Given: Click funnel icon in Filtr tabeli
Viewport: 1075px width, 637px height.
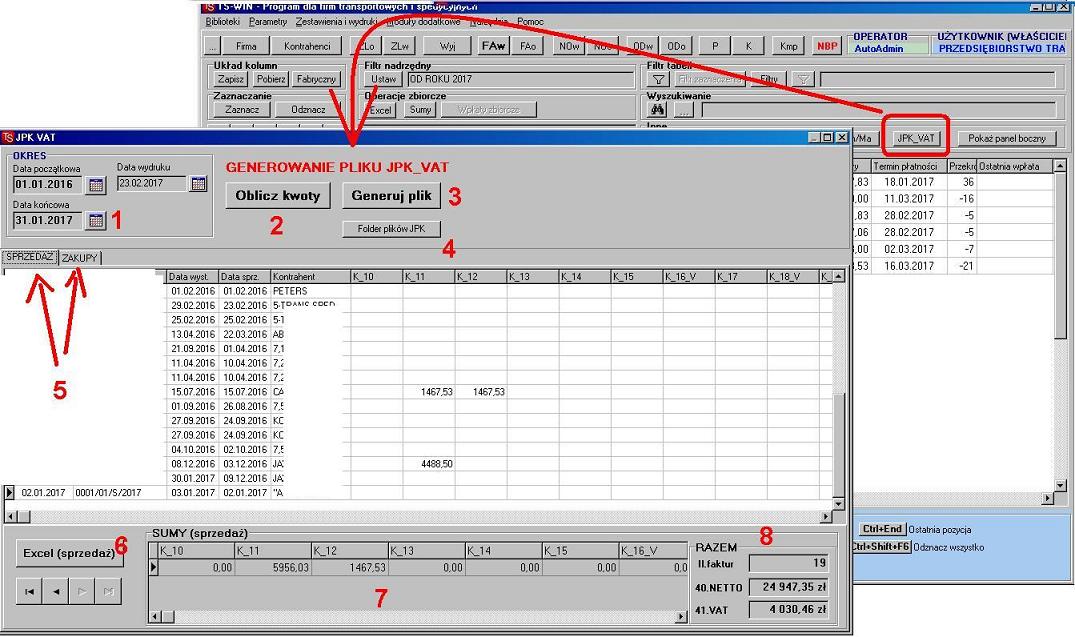Looking at the screenshot, I should [x=658, y=79].
